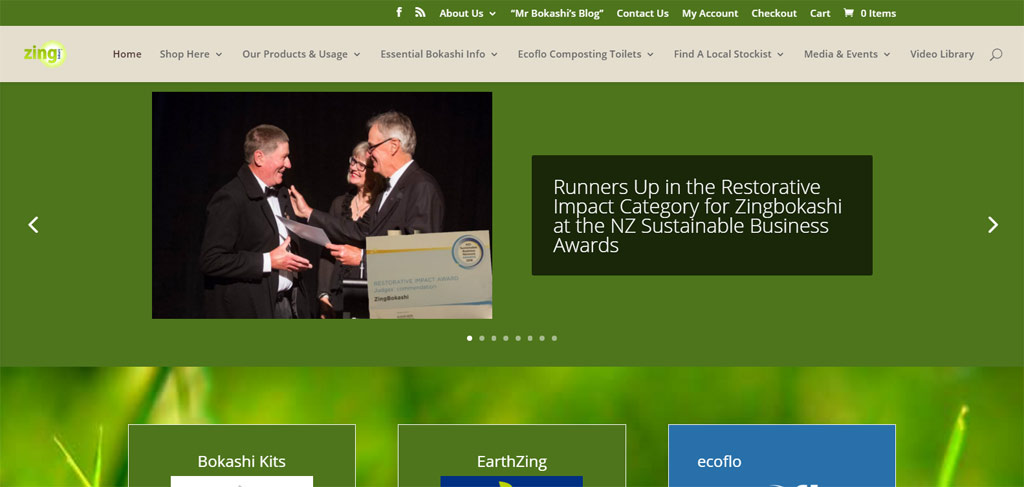The image size is (1024, 487).
Task: Select the fifth slider dot
Action: tap(518, 338)
